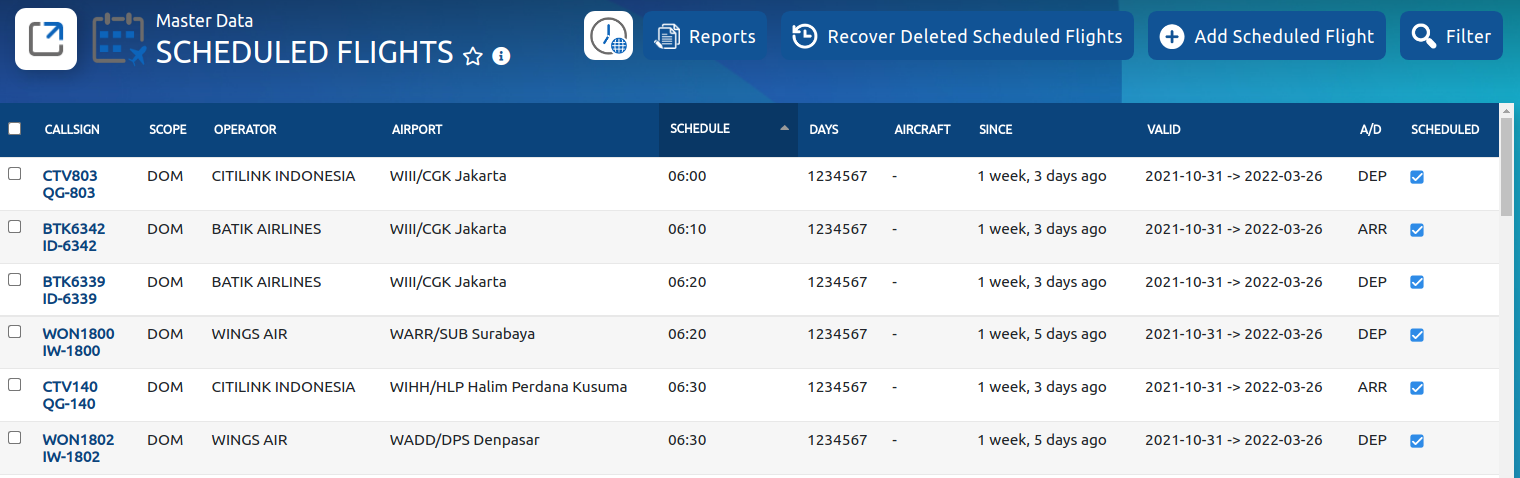Toggle Scheduled checkbox for WON1800
Image resolution: width=1520 pixels, height=478 pixels.
[1416, 335]
